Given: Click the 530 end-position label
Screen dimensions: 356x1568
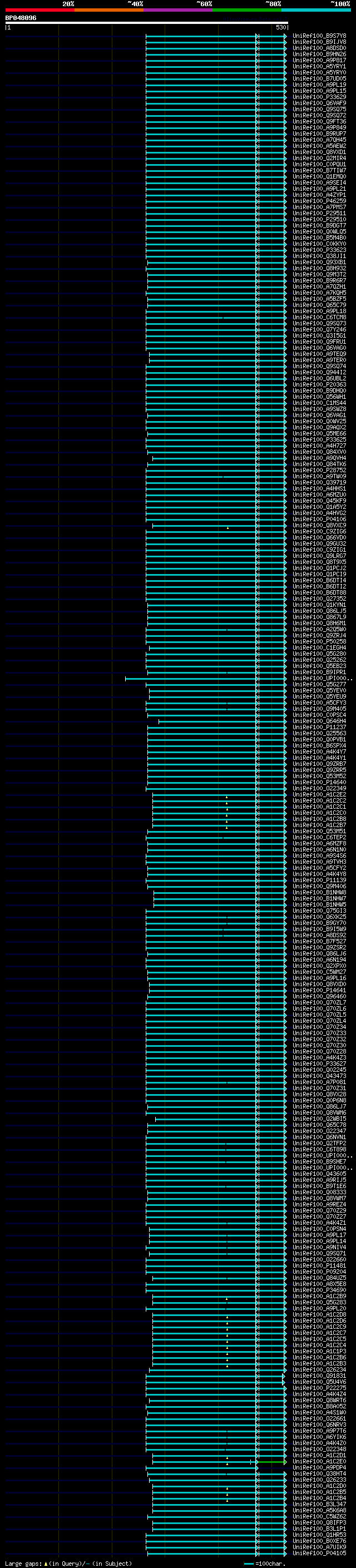Looking at the screenshot, I should (x=280, y=27).
